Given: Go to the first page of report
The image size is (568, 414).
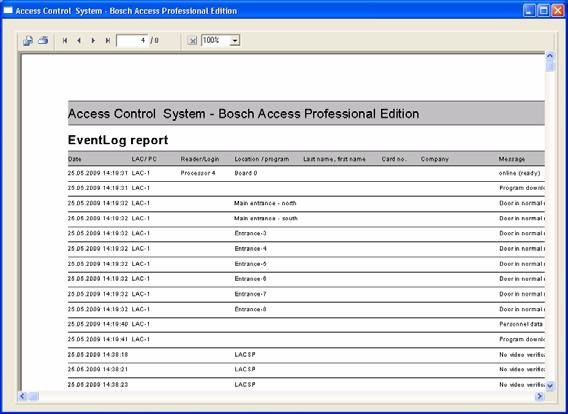Looking at the screenshot, I should 65,41.
